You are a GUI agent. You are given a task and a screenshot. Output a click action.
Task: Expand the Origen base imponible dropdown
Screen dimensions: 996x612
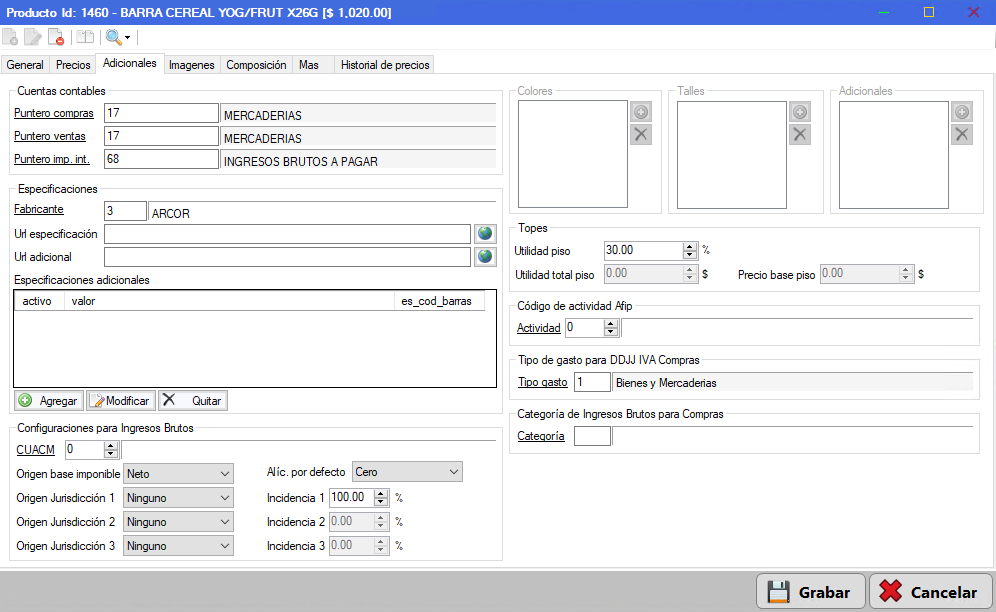pyautogui.click(x=225, y=474)
